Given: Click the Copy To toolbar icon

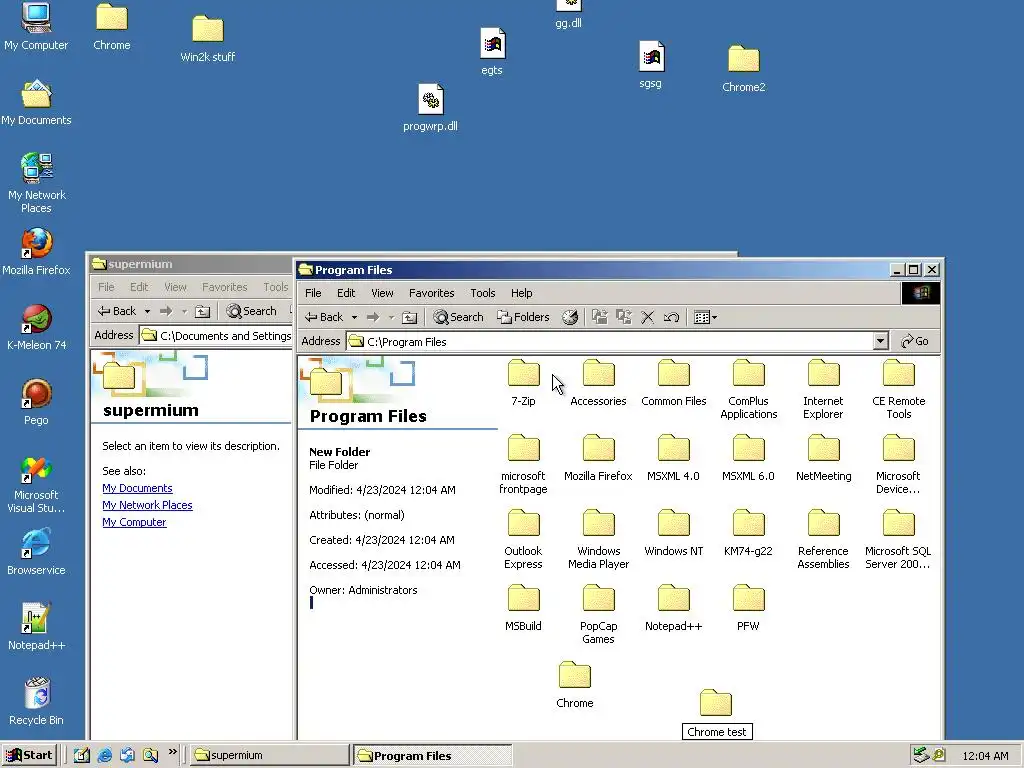Looking at the screenshot, I should [x=624, y=317].
